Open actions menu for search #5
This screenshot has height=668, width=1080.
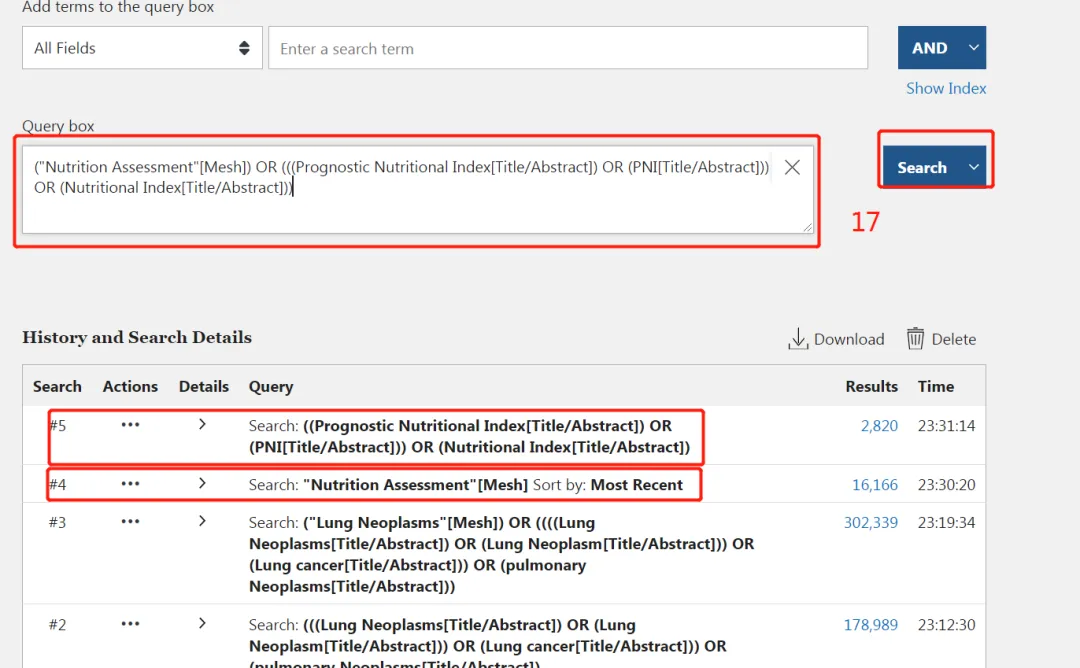[130, 425]
